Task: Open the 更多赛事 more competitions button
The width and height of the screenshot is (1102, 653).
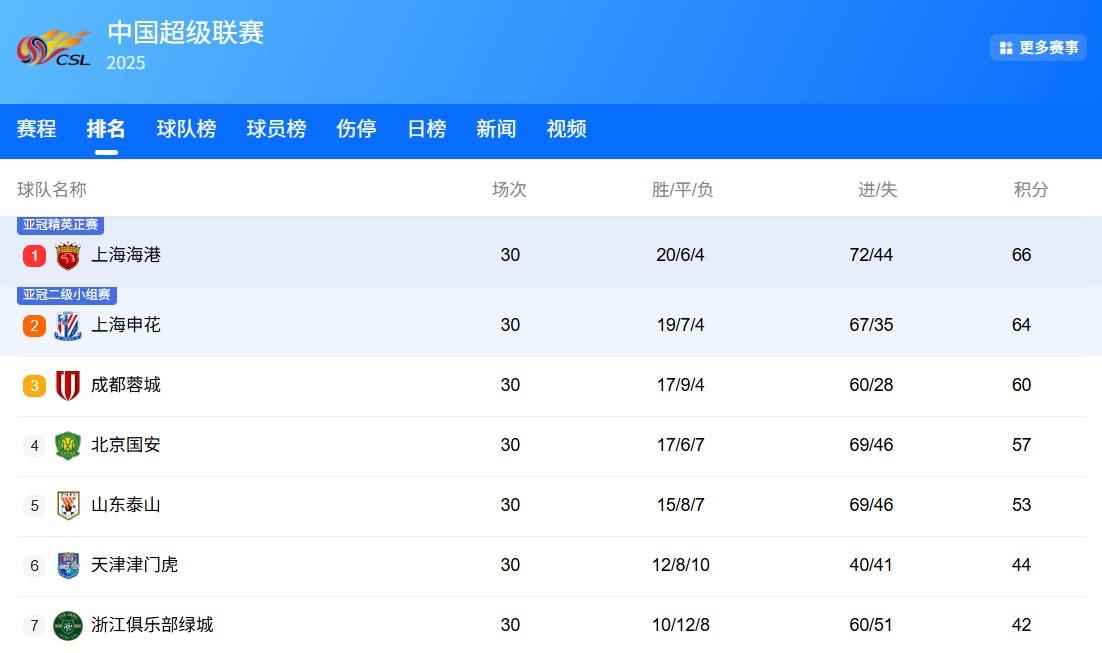Action: [1038, 48]
